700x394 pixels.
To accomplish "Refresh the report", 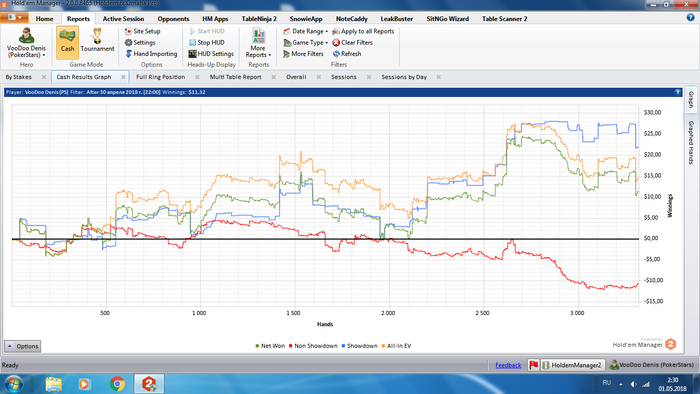I will [x=347, y=54].
